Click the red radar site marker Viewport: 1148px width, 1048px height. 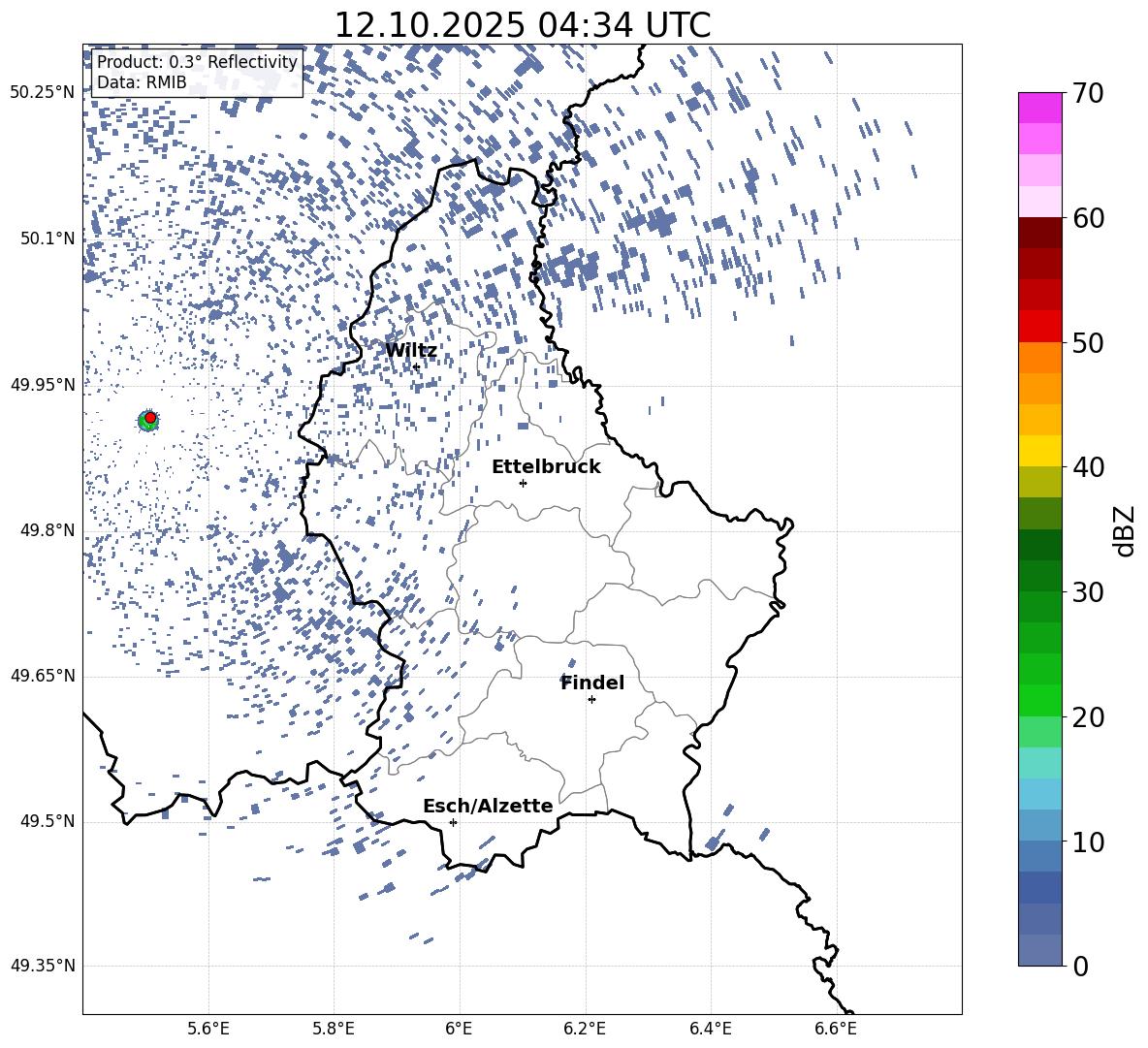(x=150, y=418)
